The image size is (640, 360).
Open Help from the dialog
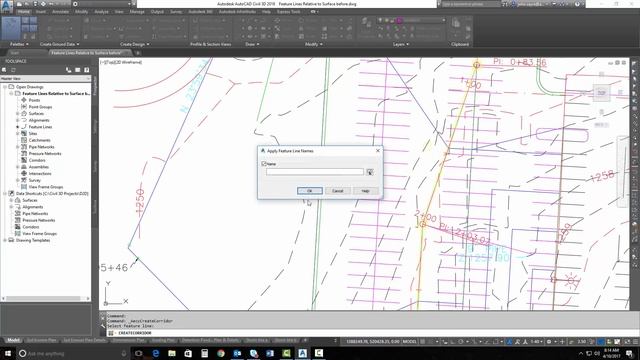coord(365,191)
